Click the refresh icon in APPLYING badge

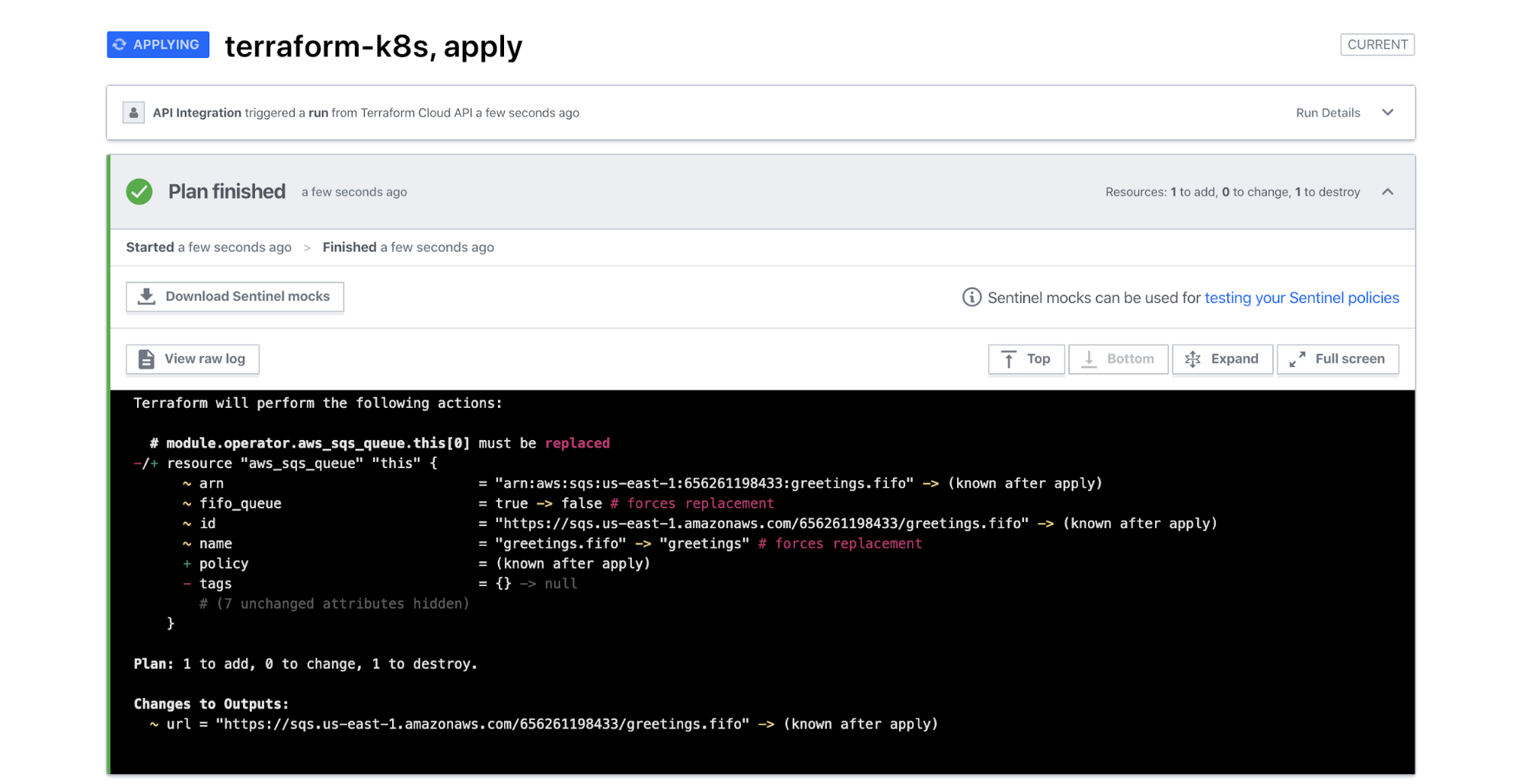coord(120,44)
